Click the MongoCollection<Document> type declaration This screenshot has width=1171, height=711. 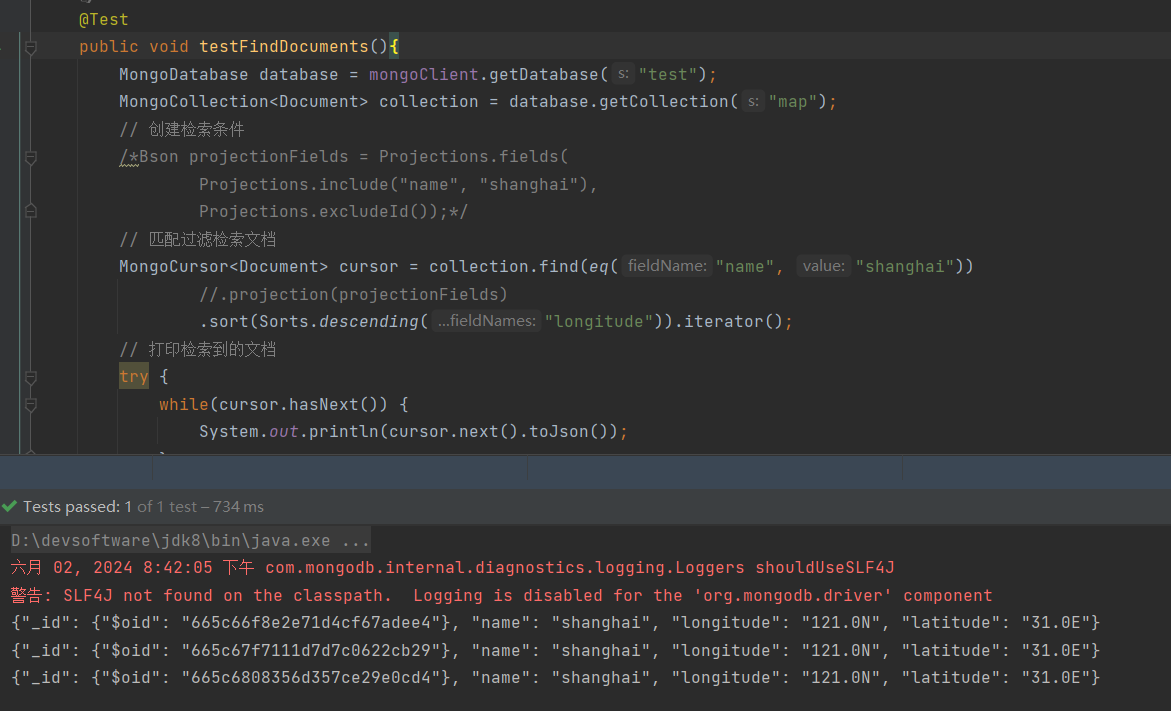pyautogui.click(x=243, y=102)
